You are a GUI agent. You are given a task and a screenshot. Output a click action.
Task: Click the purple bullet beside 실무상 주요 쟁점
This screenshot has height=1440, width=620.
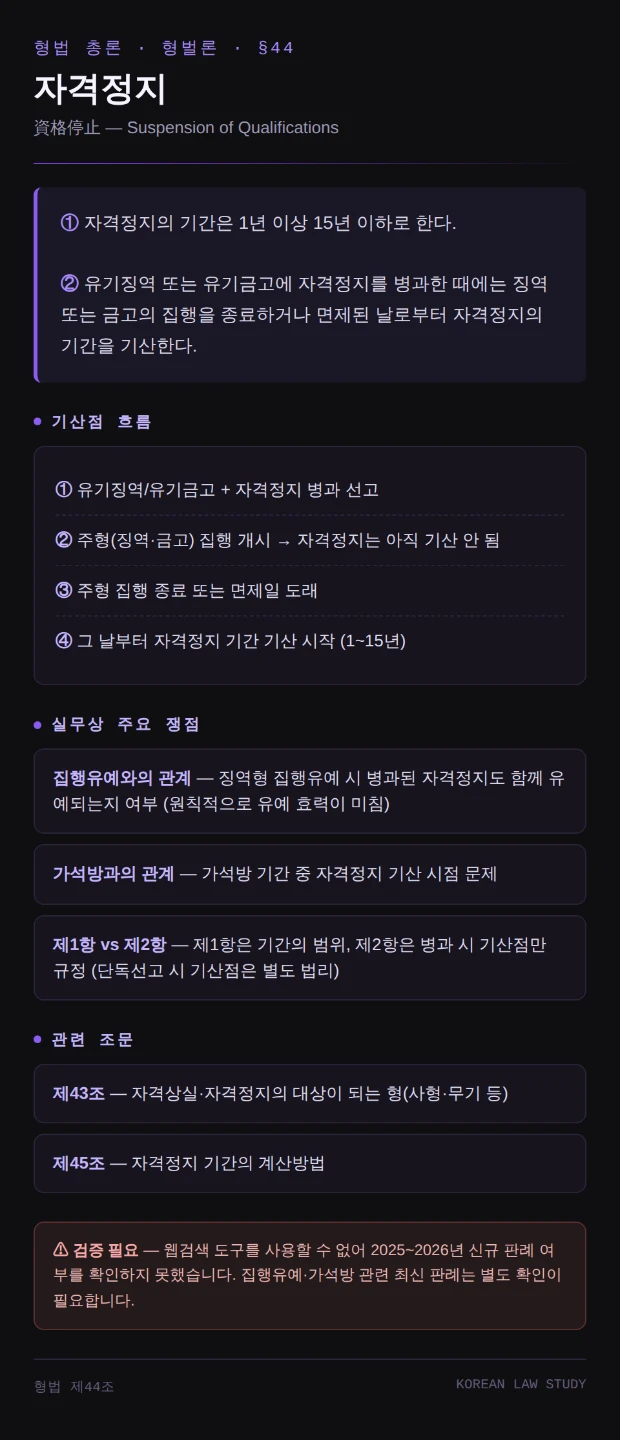pyautogui.click(x=38, y=725)
